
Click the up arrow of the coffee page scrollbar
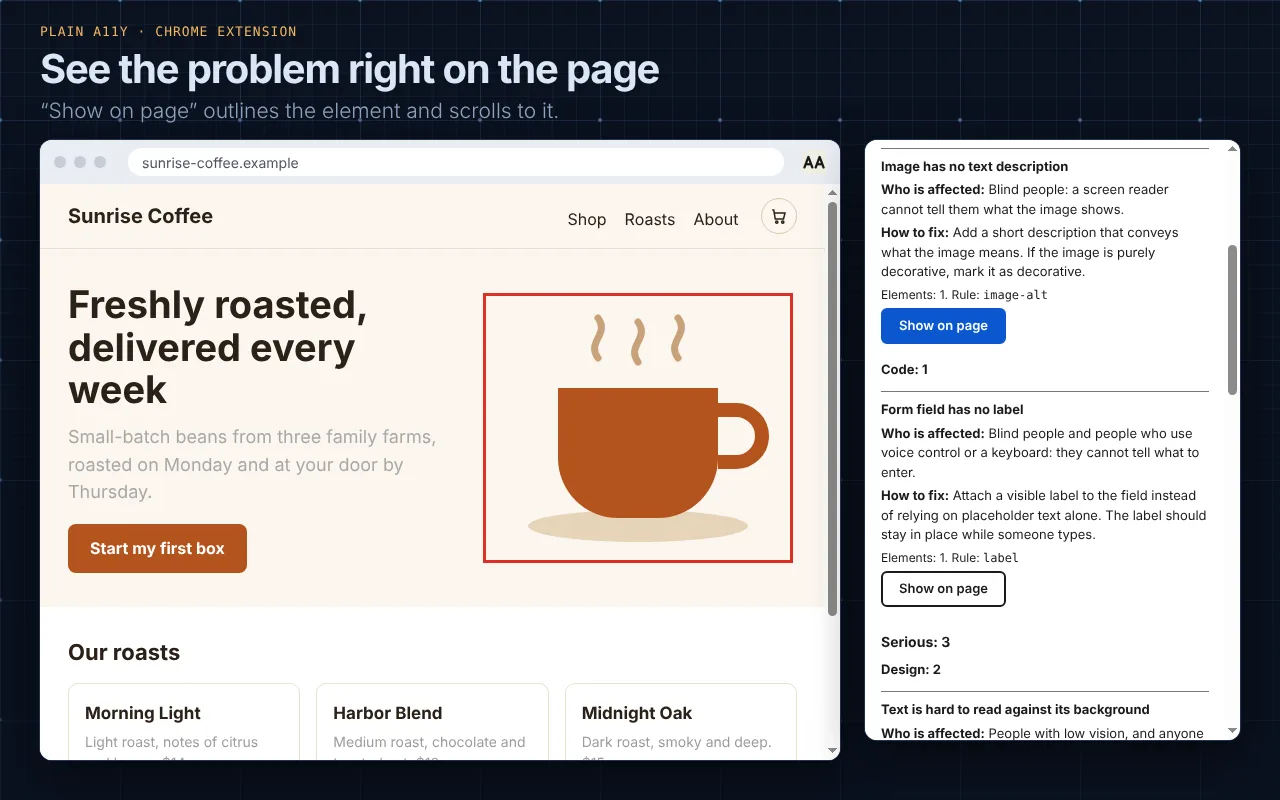coord(833,195)
